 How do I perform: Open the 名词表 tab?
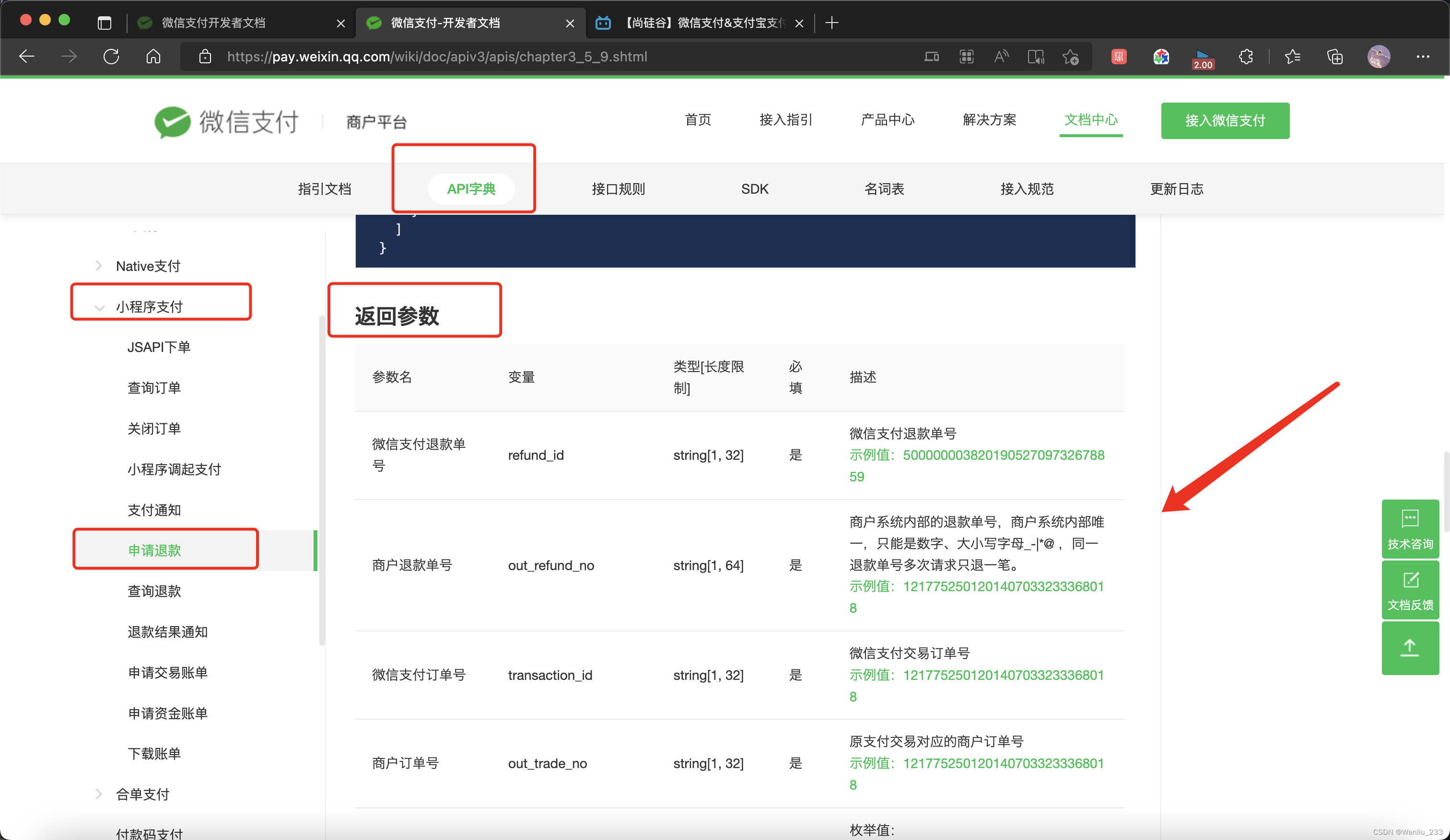pos(884,189)
